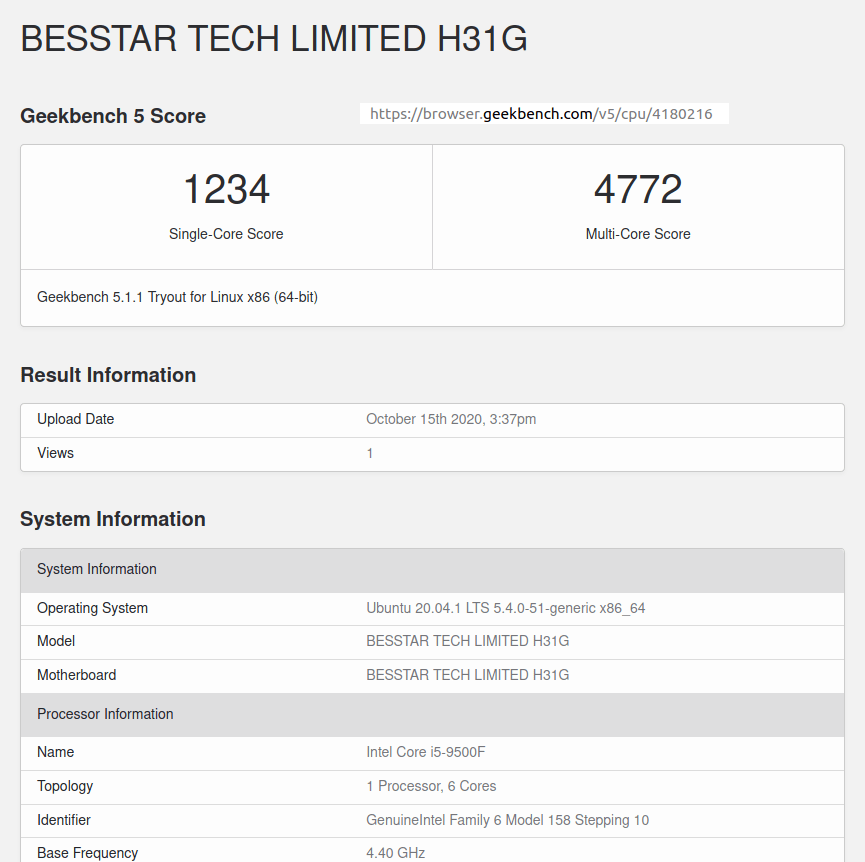This screenshot has height=862, width=865.
Task: Select BESSTAR TECH LIMITED H31G in Model row
Action: pos(468,641)
